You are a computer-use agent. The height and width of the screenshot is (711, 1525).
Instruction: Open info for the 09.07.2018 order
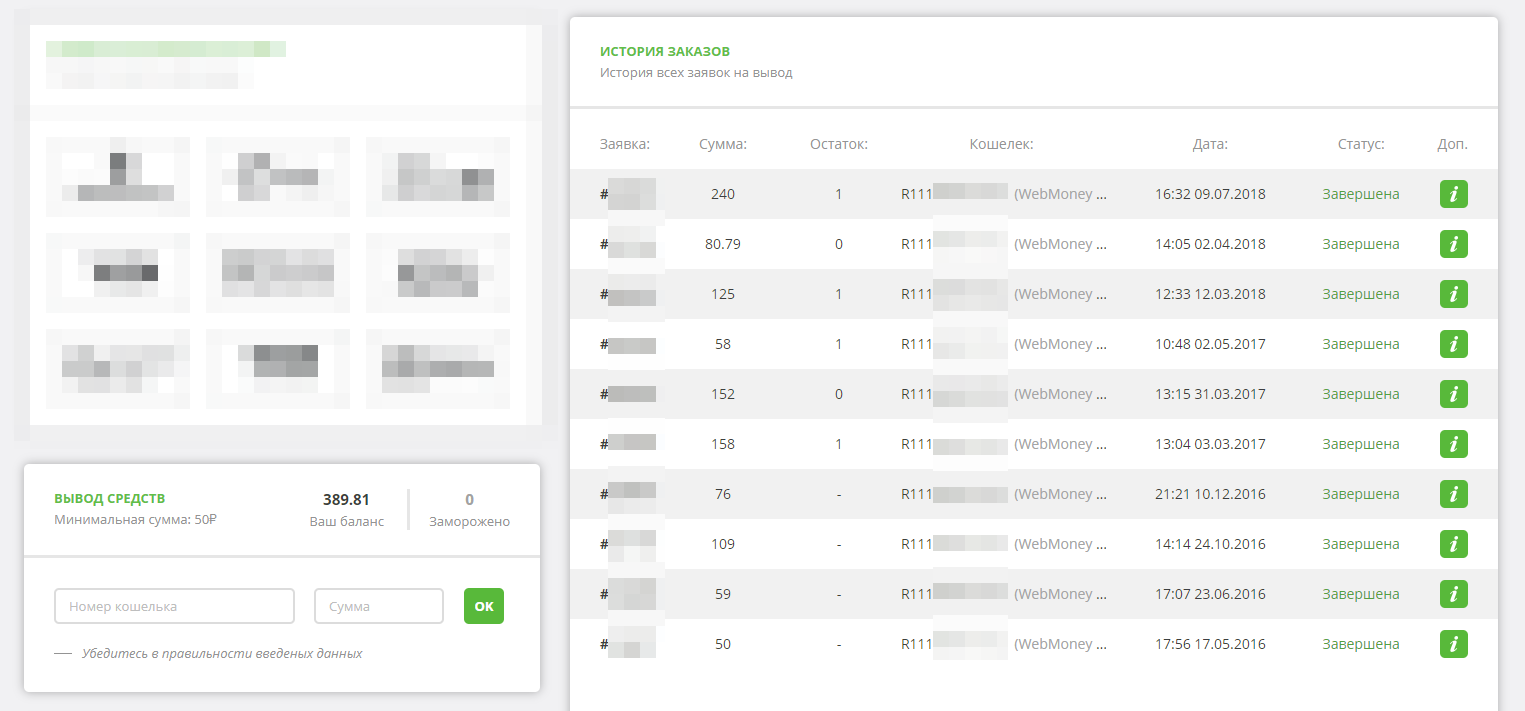(x=1453, y=194)
